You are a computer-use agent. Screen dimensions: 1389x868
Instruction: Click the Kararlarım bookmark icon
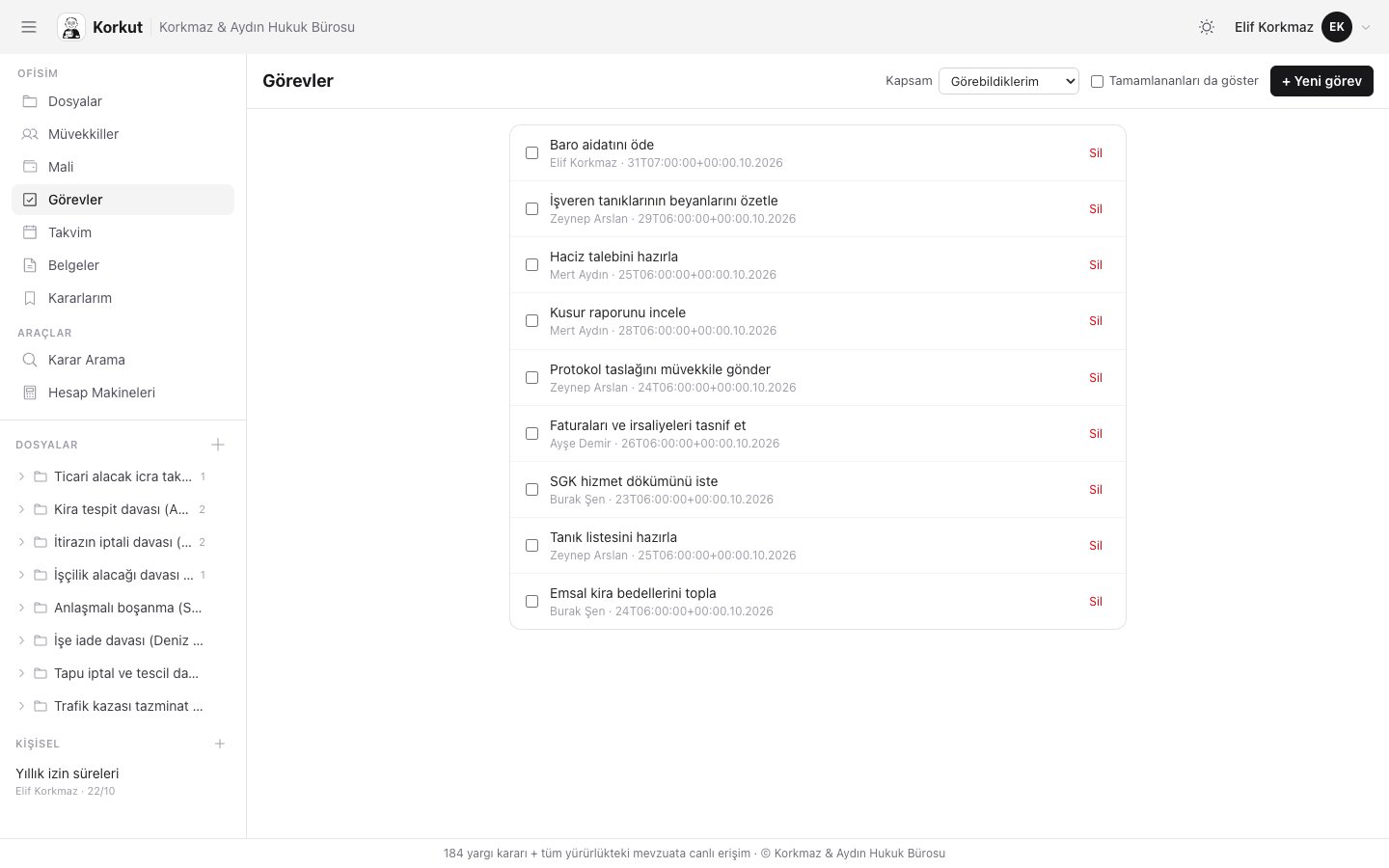[30, 298]
